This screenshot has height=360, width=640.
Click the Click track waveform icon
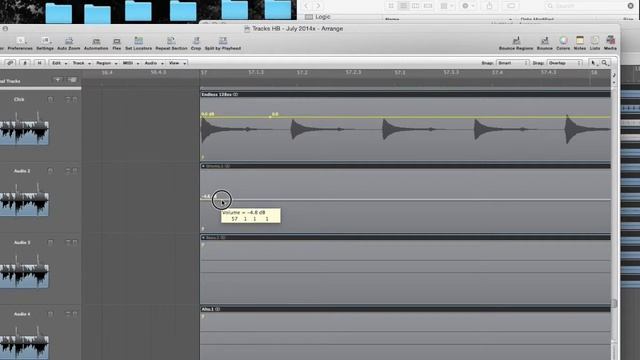click(x=24, y=129)
